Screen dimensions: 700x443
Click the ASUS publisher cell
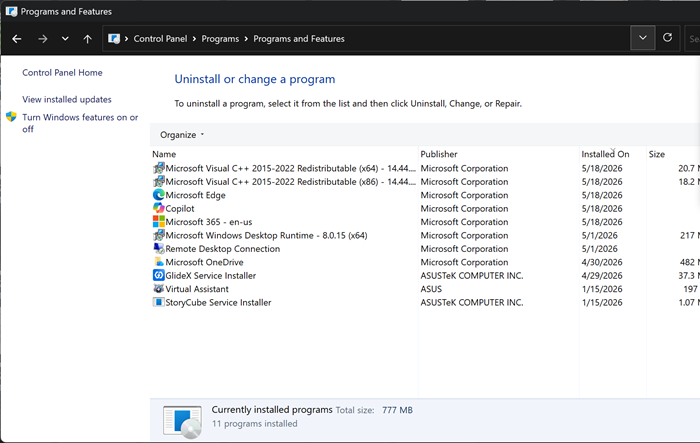coord(431,289)
